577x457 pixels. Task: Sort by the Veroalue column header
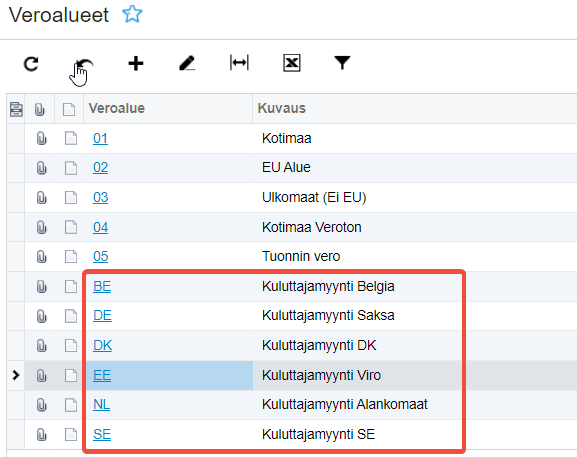[168, 109]
